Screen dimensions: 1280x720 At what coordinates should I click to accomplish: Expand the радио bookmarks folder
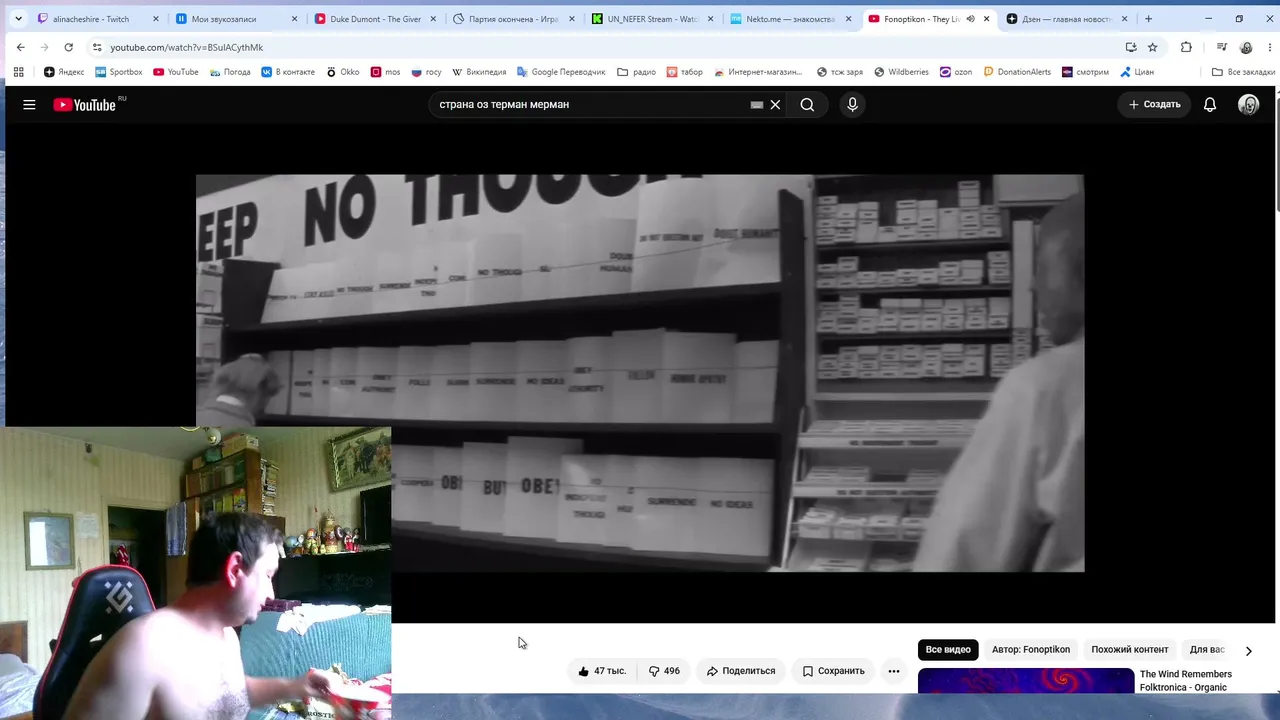pyautogui.click(x=636, y=72)
